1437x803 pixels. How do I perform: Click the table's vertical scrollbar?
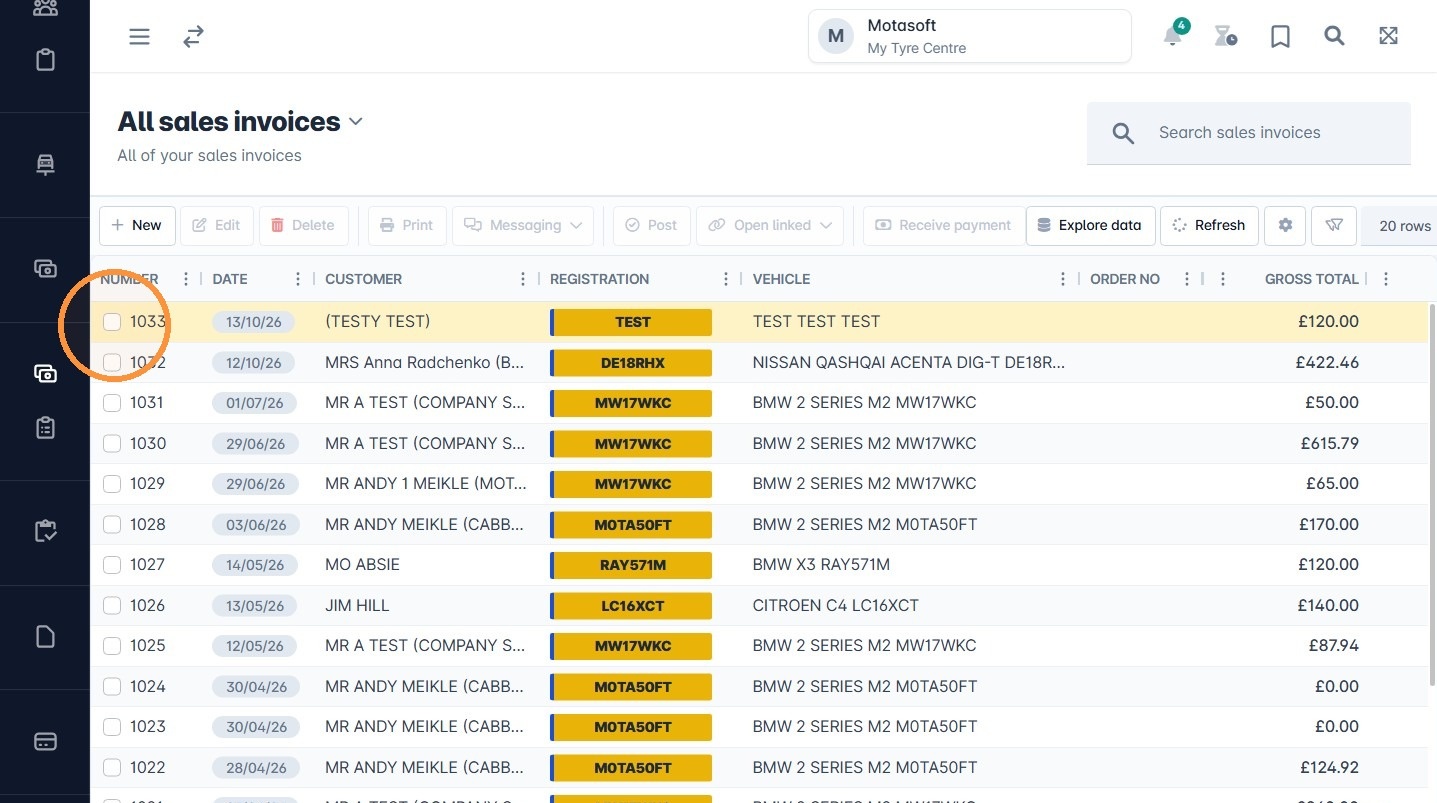(1432, 495)
